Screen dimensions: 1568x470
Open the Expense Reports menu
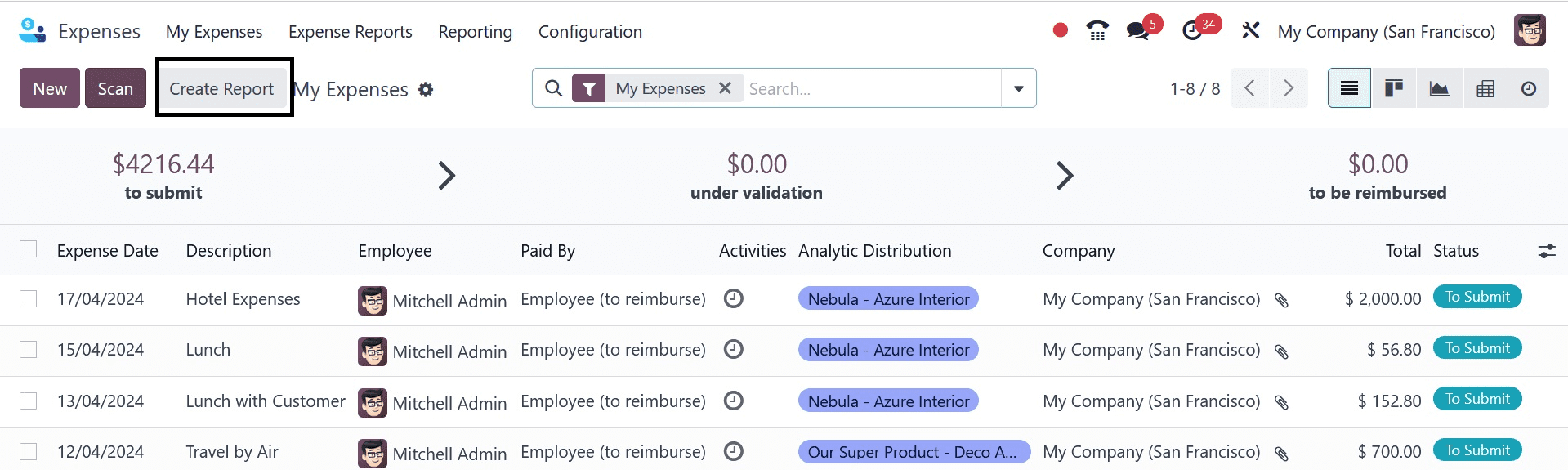[351, 32]
